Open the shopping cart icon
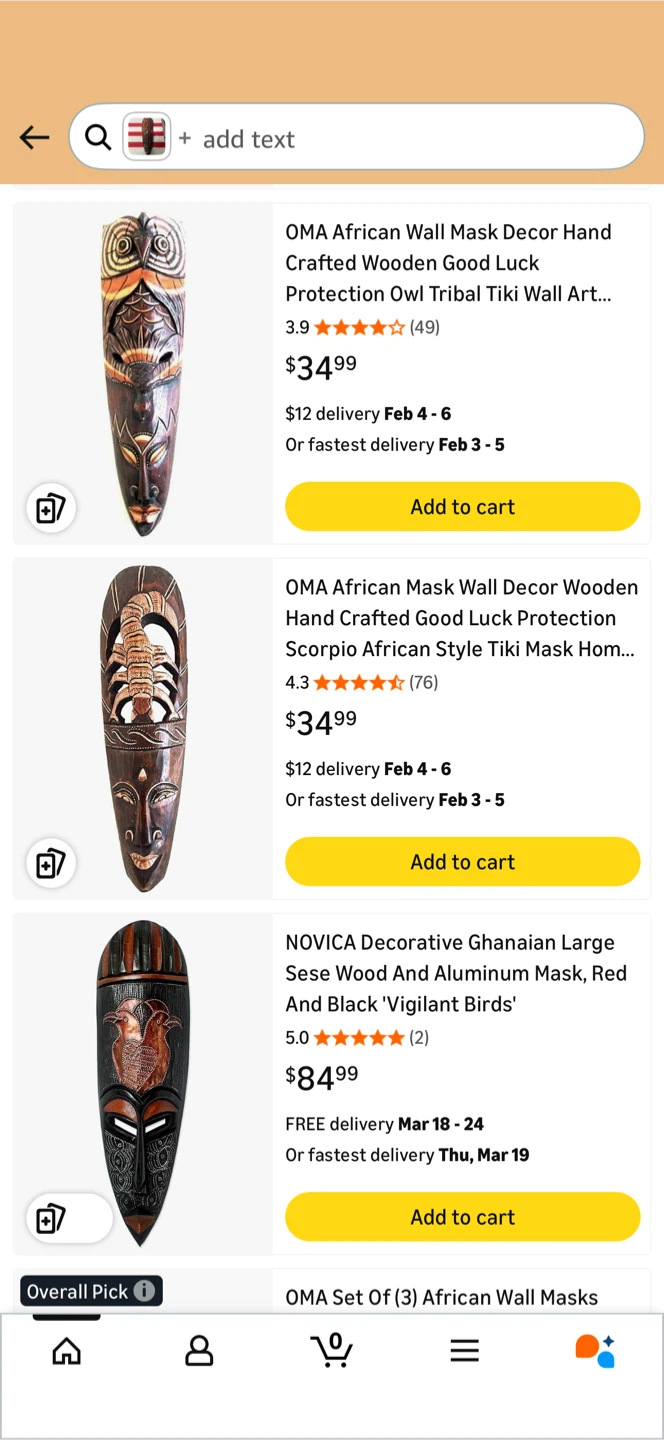Viewport: 664px width, 1440px height. pyautogui.click(x=332, y=1350)
